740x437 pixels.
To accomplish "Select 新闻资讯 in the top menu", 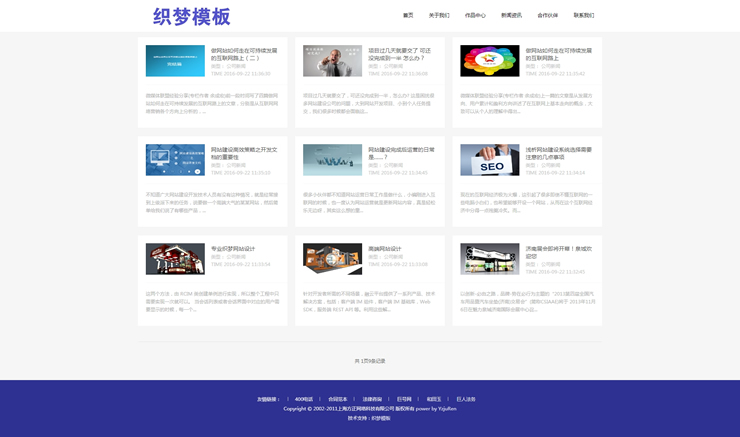I will [x=511, y=15].
